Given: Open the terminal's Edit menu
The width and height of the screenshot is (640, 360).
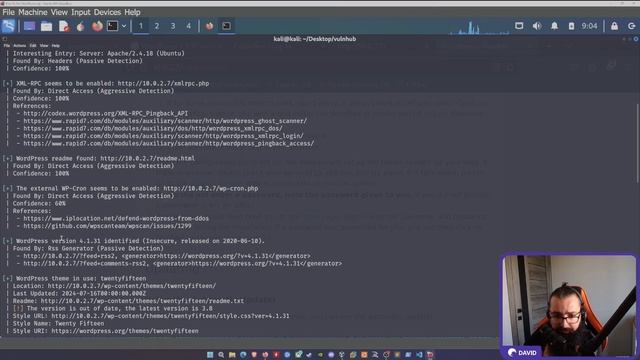Looking at the screenshot, I should coord(33,46).
